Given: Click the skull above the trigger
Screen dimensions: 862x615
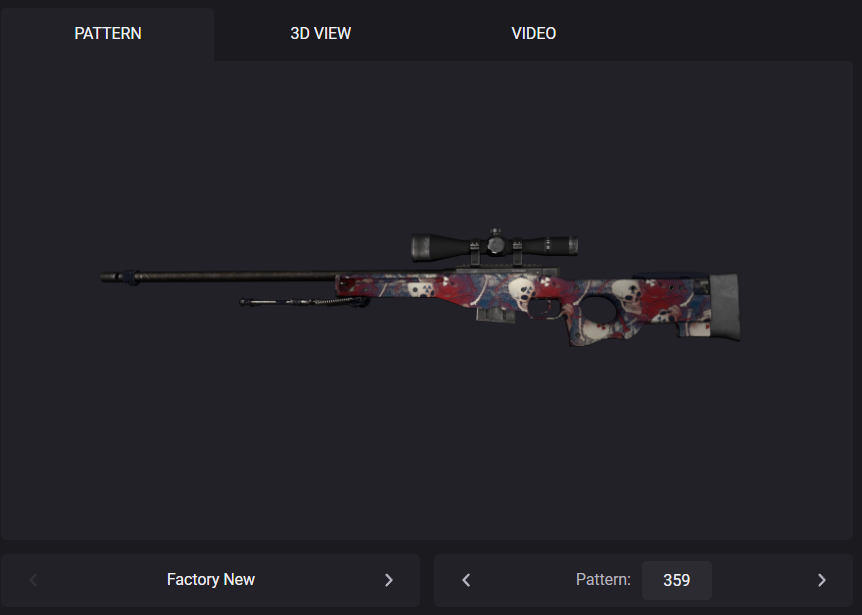Looking at the screenshot, I should click(x=521, y=292).
